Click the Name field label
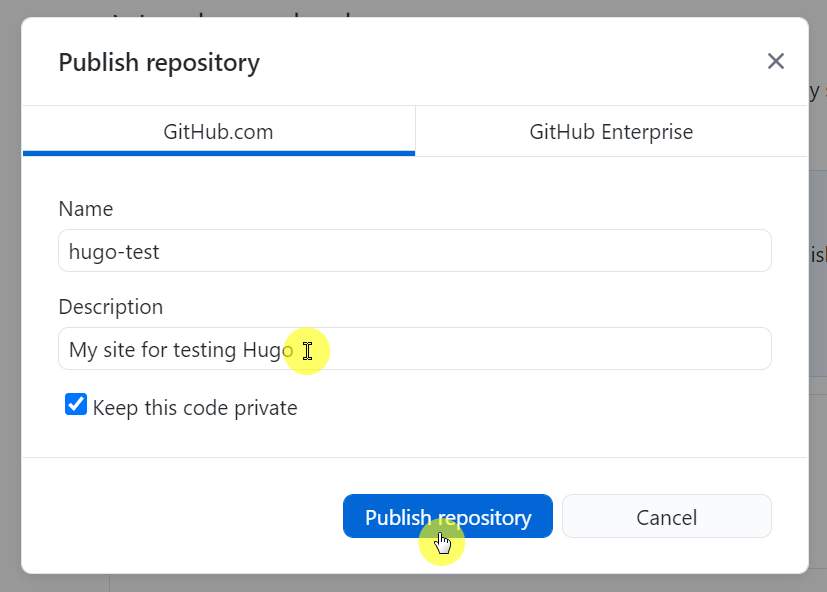827x592 pixels. 86,209
